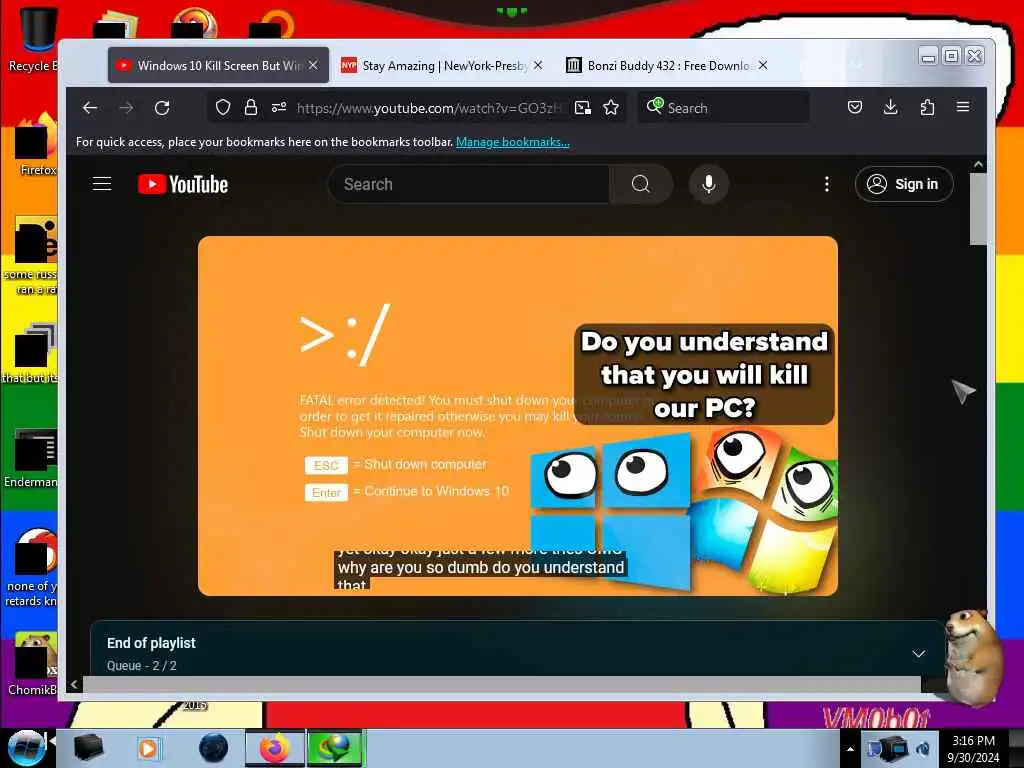Viewport: 1024px width, 768px height.
Task: Click the horizontal scrollbar left arrow
Action: click(x=74, y=684)
